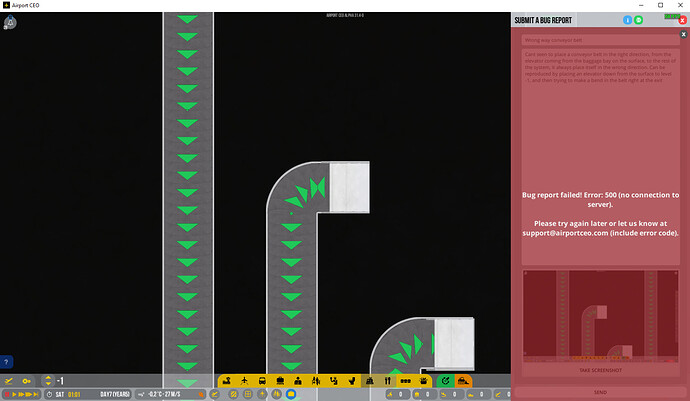Screen dimensions: 690x401
Task: Toggle the striped zone overlay icon
Action: [234, 394]
